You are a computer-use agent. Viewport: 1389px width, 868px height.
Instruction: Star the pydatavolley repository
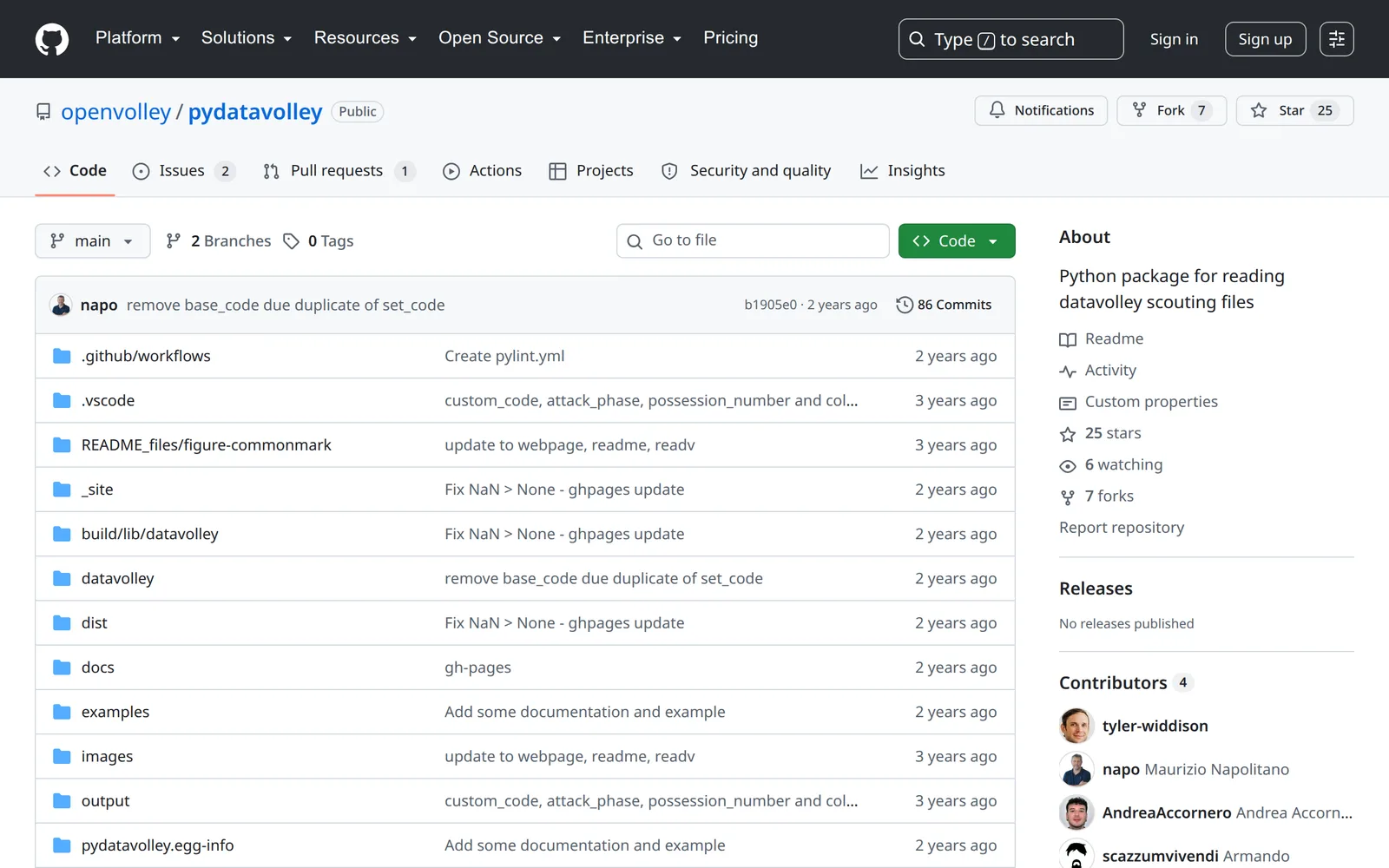pyautogui.click(x=1294, y=110)
